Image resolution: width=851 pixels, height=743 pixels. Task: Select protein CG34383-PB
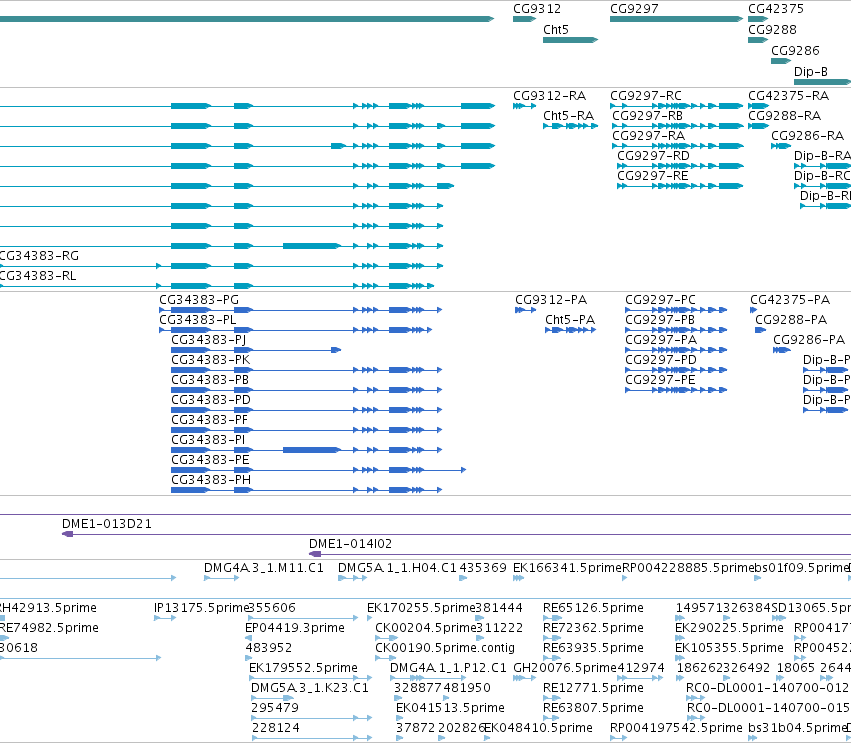(209, 380)
